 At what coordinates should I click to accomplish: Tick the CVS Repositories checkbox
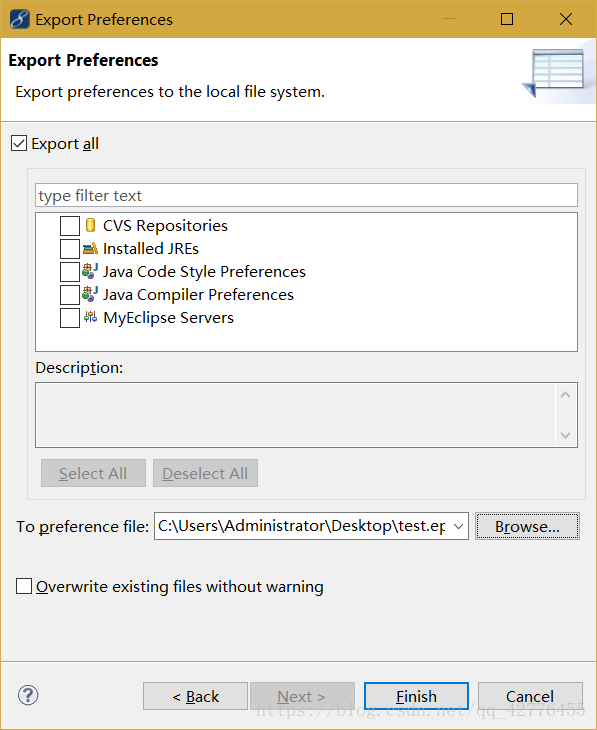click(x=70, y=226)
